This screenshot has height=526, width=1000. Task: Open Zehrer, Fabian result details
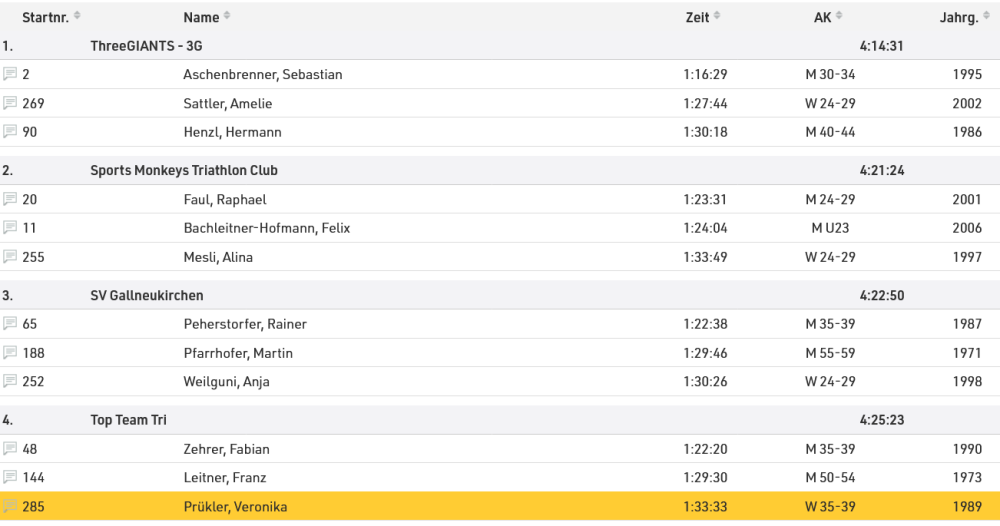click(x=226, y=449)
